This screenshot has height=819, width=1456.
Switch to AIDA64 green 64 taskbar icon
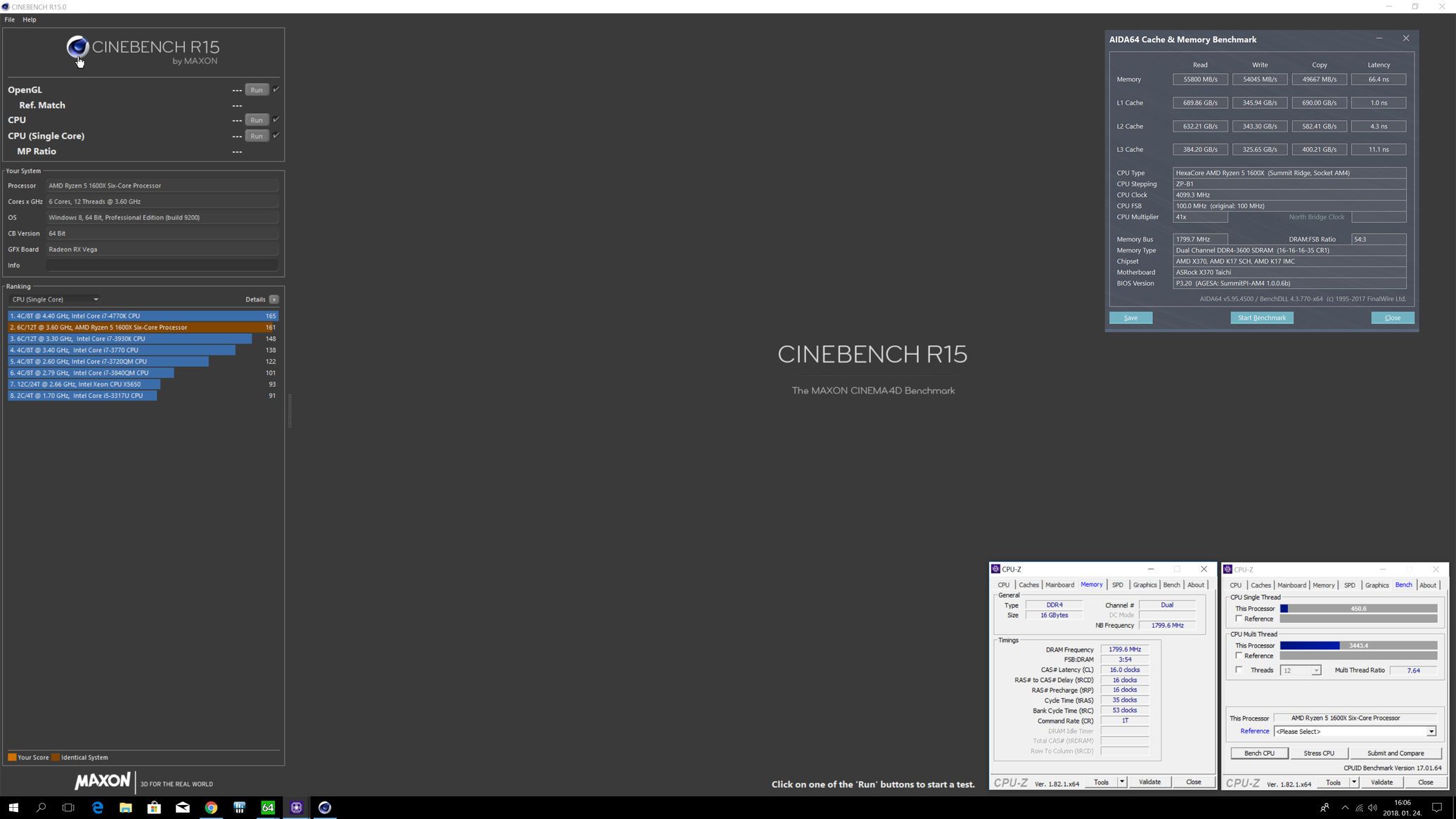pyautogui.click(x=268, y=808)
